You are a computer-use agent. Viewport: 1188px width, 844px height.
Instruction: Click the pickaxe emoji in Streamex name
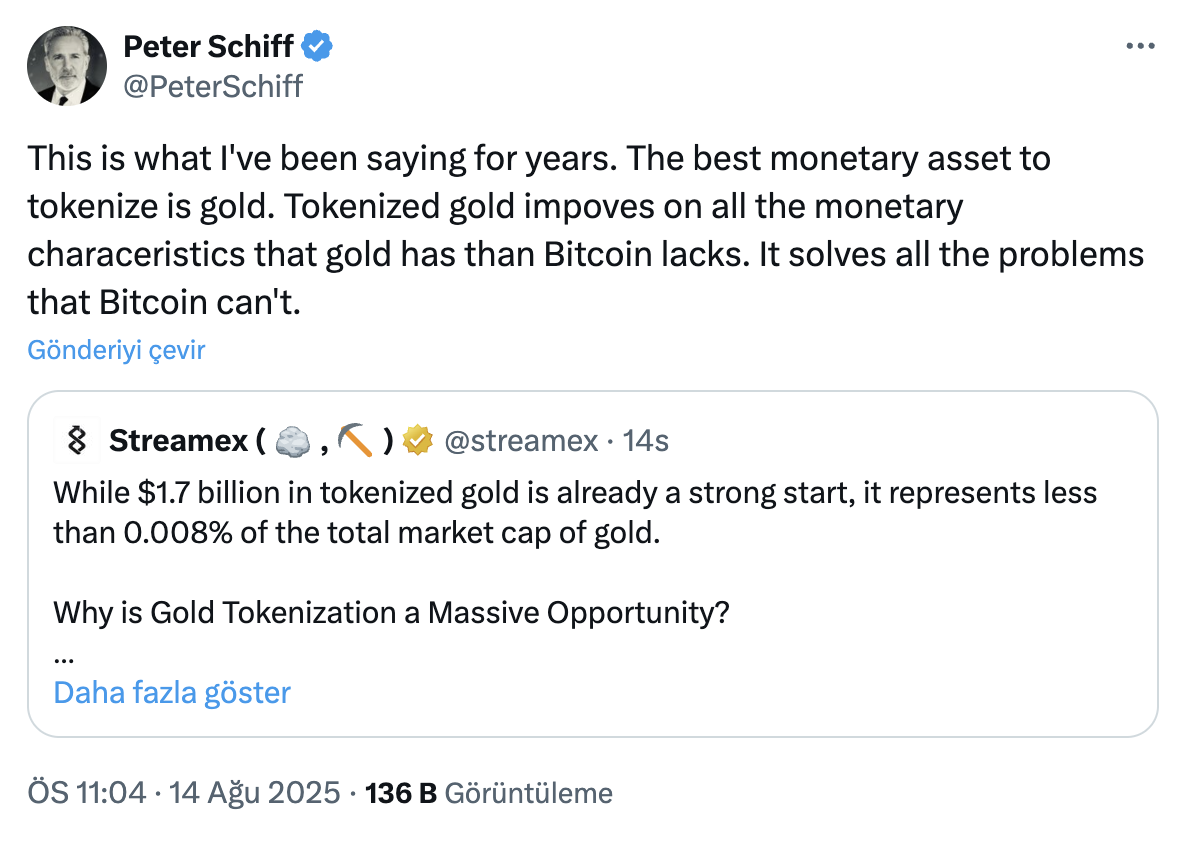(355, 441)
